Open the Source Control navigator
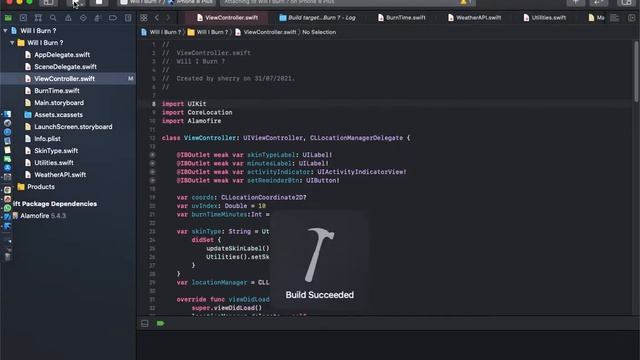The image size is (640, 360). (x=23, y=18)
